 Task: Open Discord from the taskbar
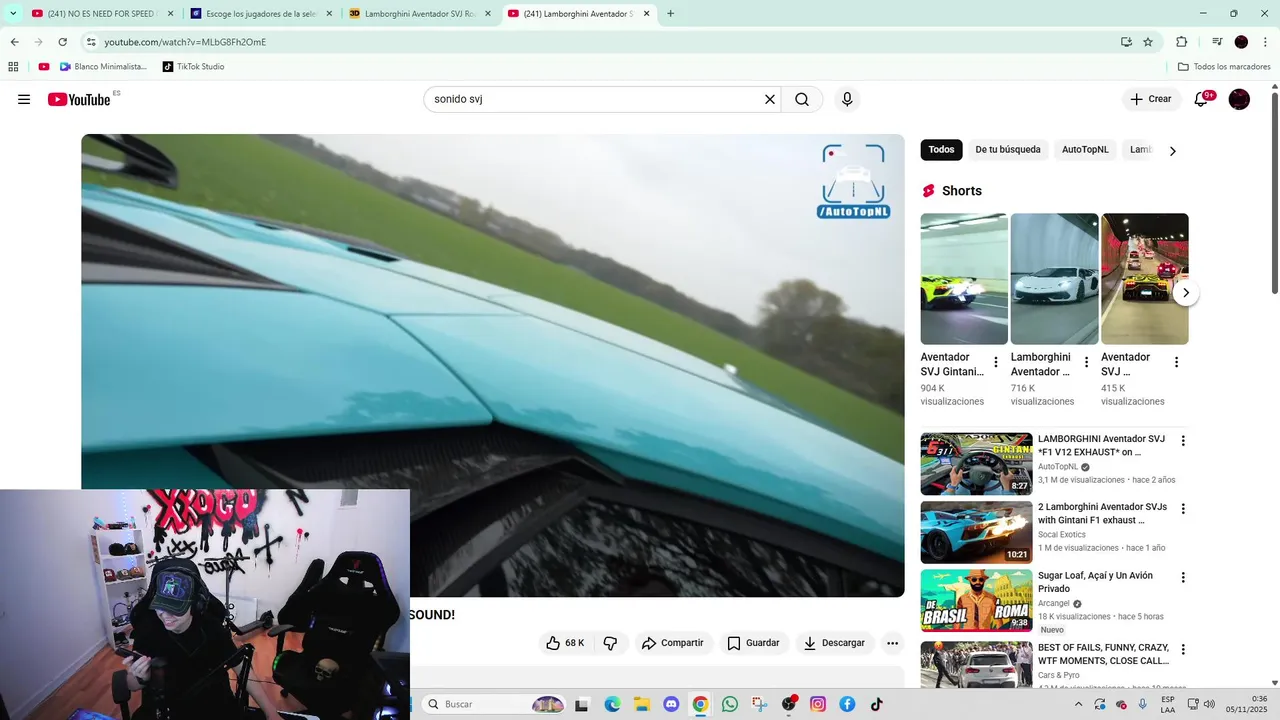(x=671, y=704)
